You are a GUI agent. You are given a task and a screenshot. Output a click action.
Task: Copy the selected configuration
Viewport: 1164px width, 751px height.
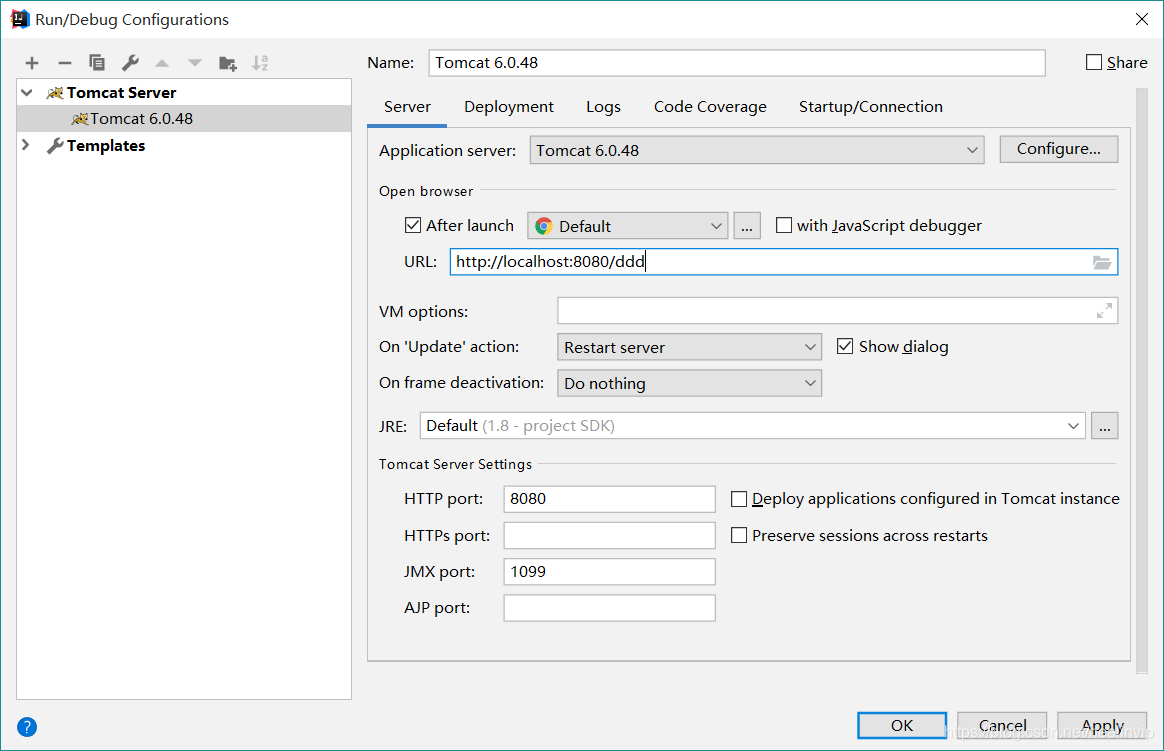pyautogui.click(x=97, y=63)
